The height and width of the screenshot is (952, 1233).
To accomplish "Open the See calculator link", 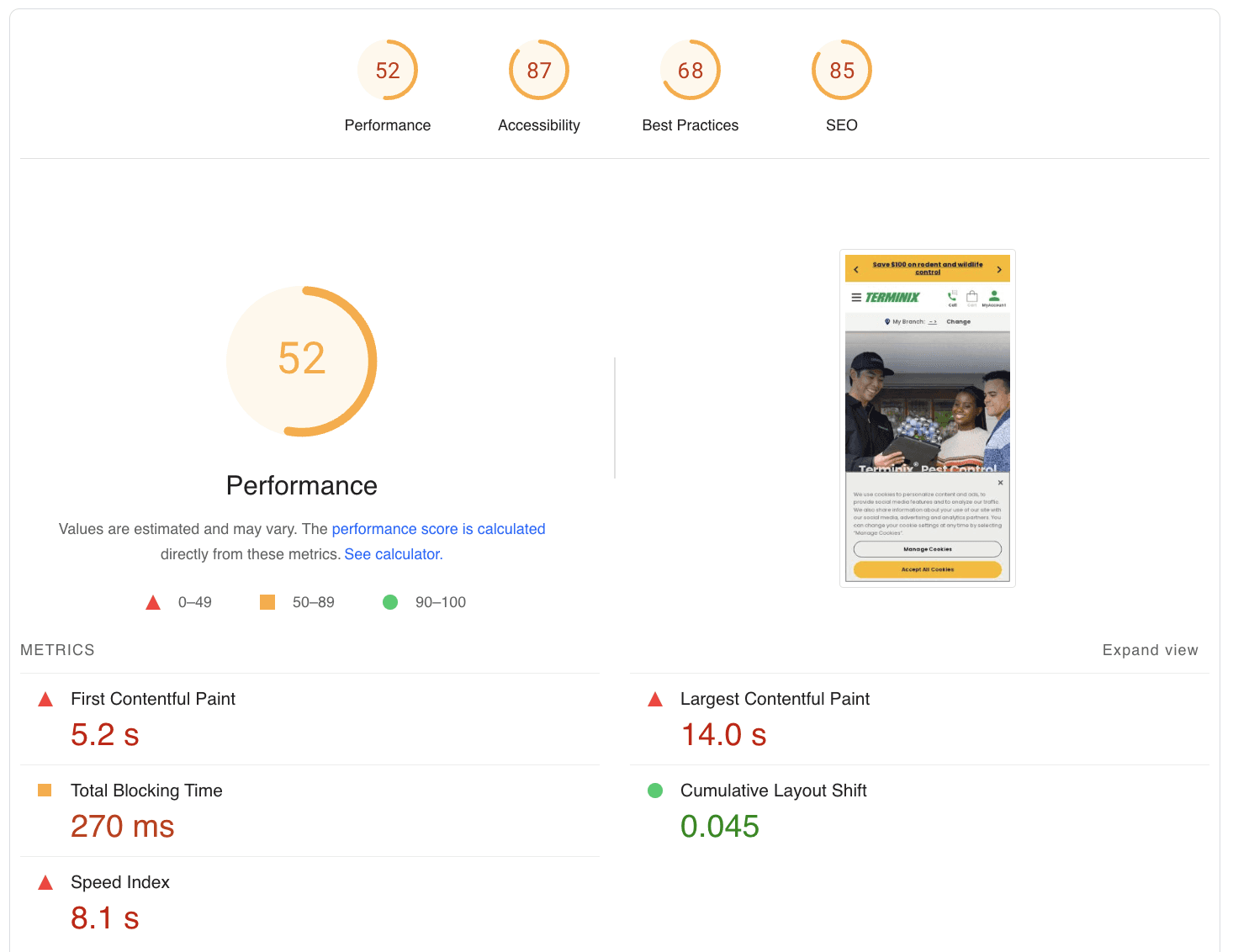I will click(392, 553).
